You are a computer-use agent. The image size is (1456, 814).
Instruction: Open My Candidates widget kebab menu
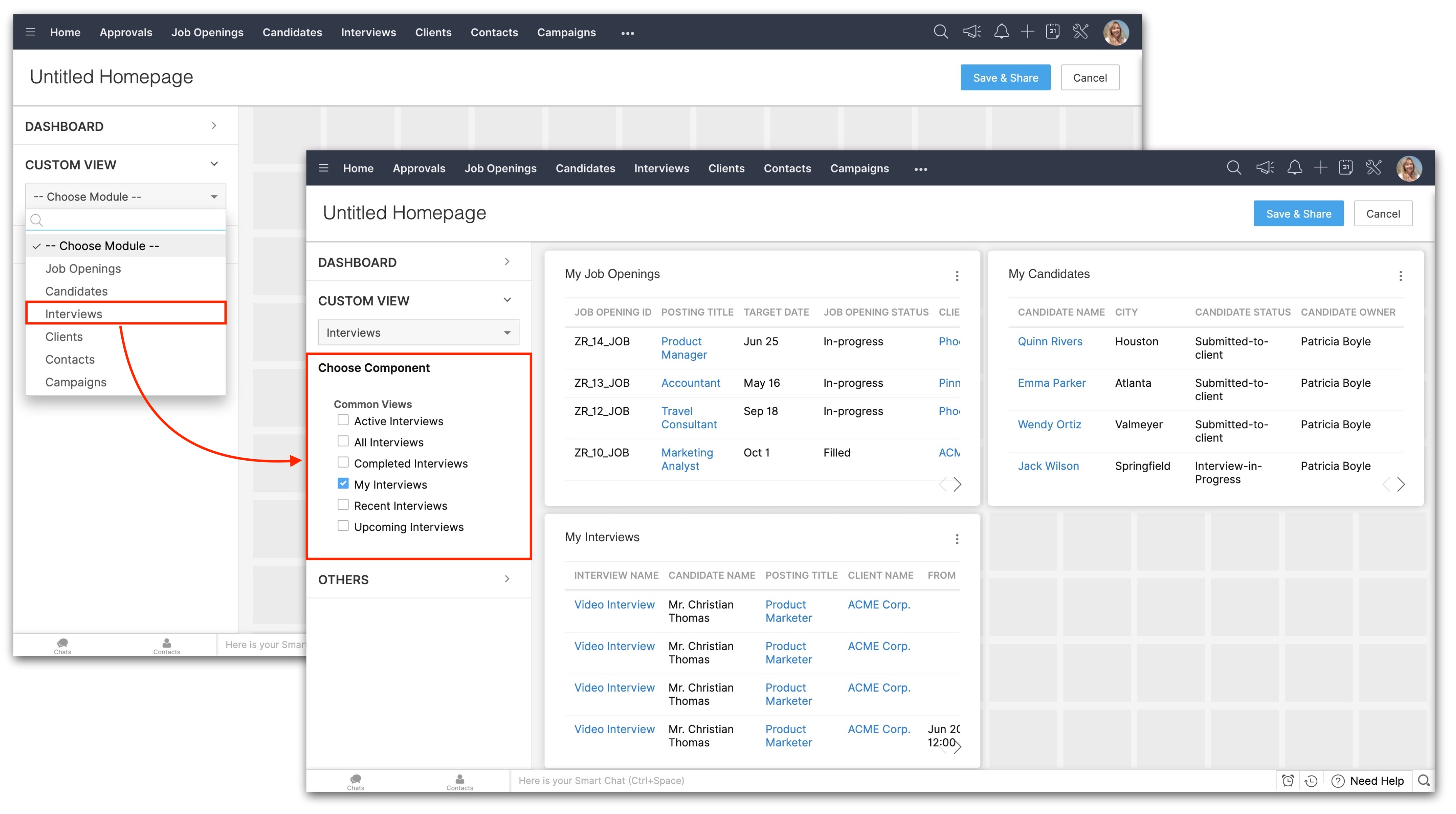point(1400,276)
